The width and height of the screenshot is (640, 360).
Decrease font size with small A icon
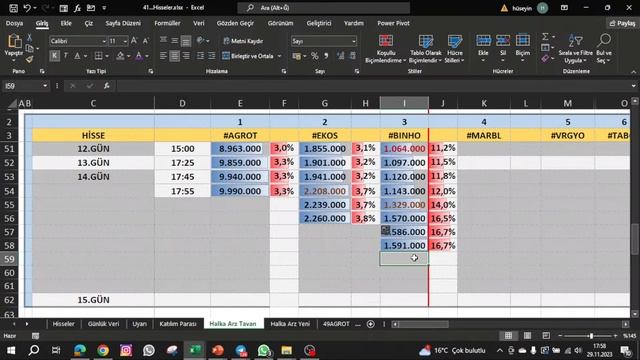[x=146, y=41]
